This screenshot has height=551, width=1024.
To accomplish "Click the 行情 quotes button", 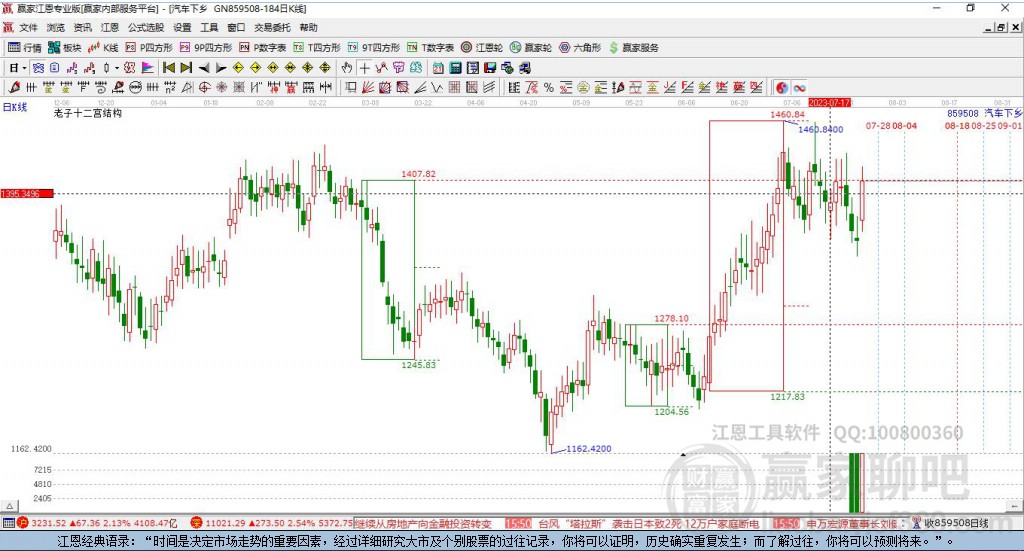I will click(x=25, y=47).
